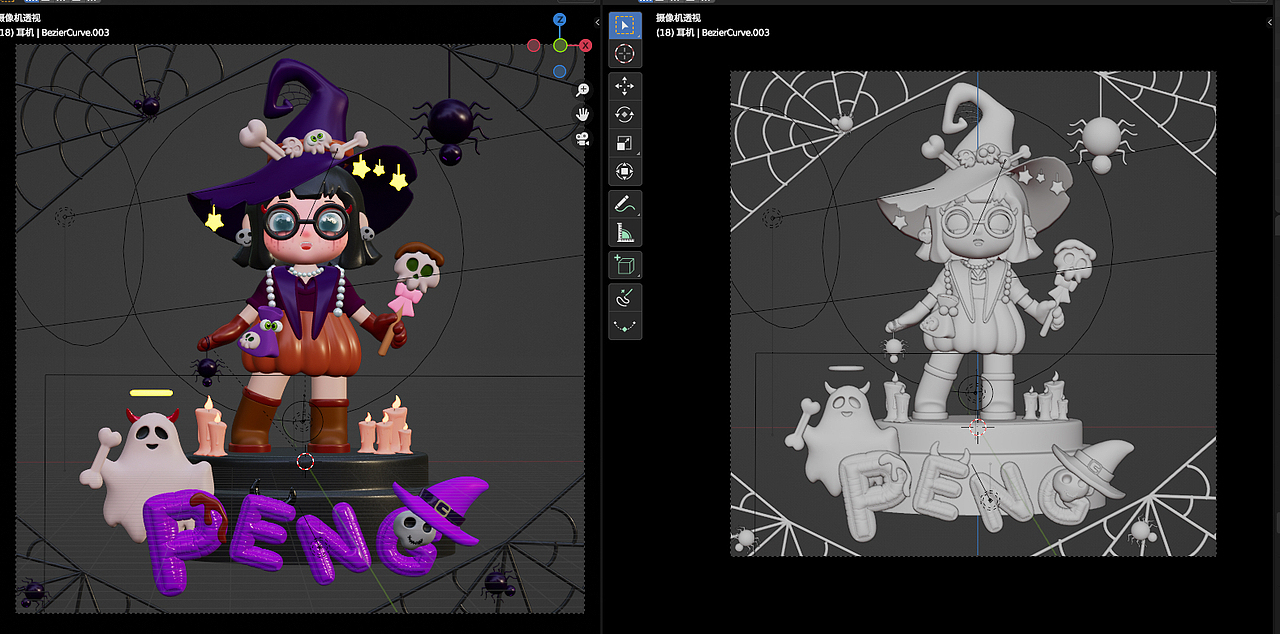Click the left viewport's "摄像机透视" label
Screen dimensions: 1280x634
pyautogui.click(x=22, y=18)
